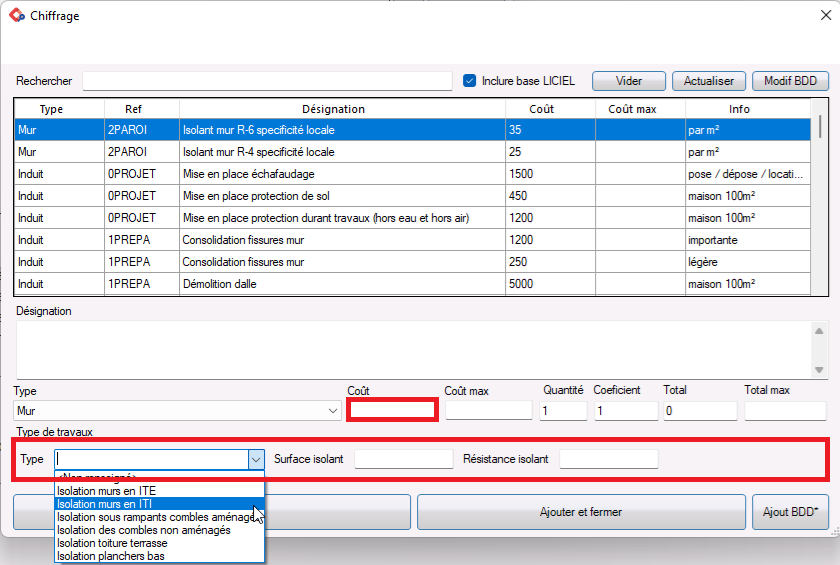Click the Total field
The width and height of the screenshot is (840, 565).
point(700,410)
